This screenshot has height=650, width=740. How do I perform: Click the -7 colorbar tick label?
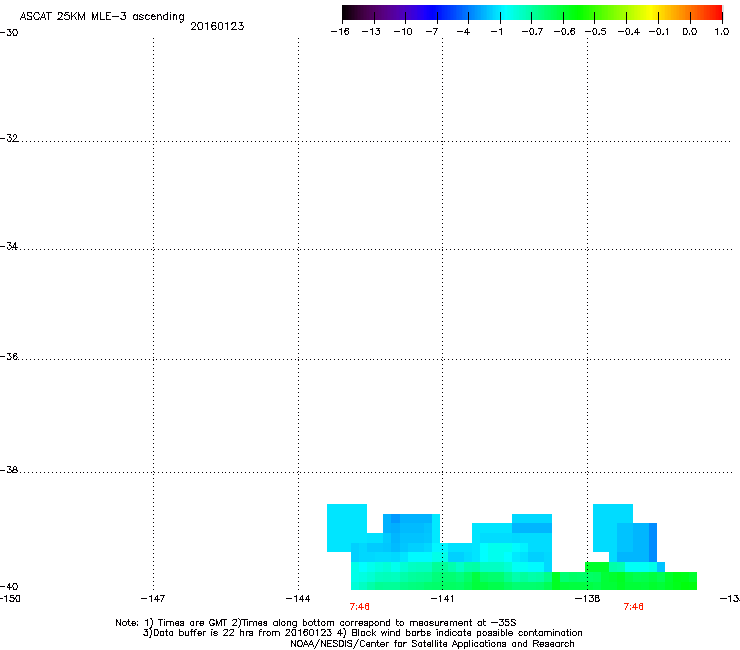432,32
